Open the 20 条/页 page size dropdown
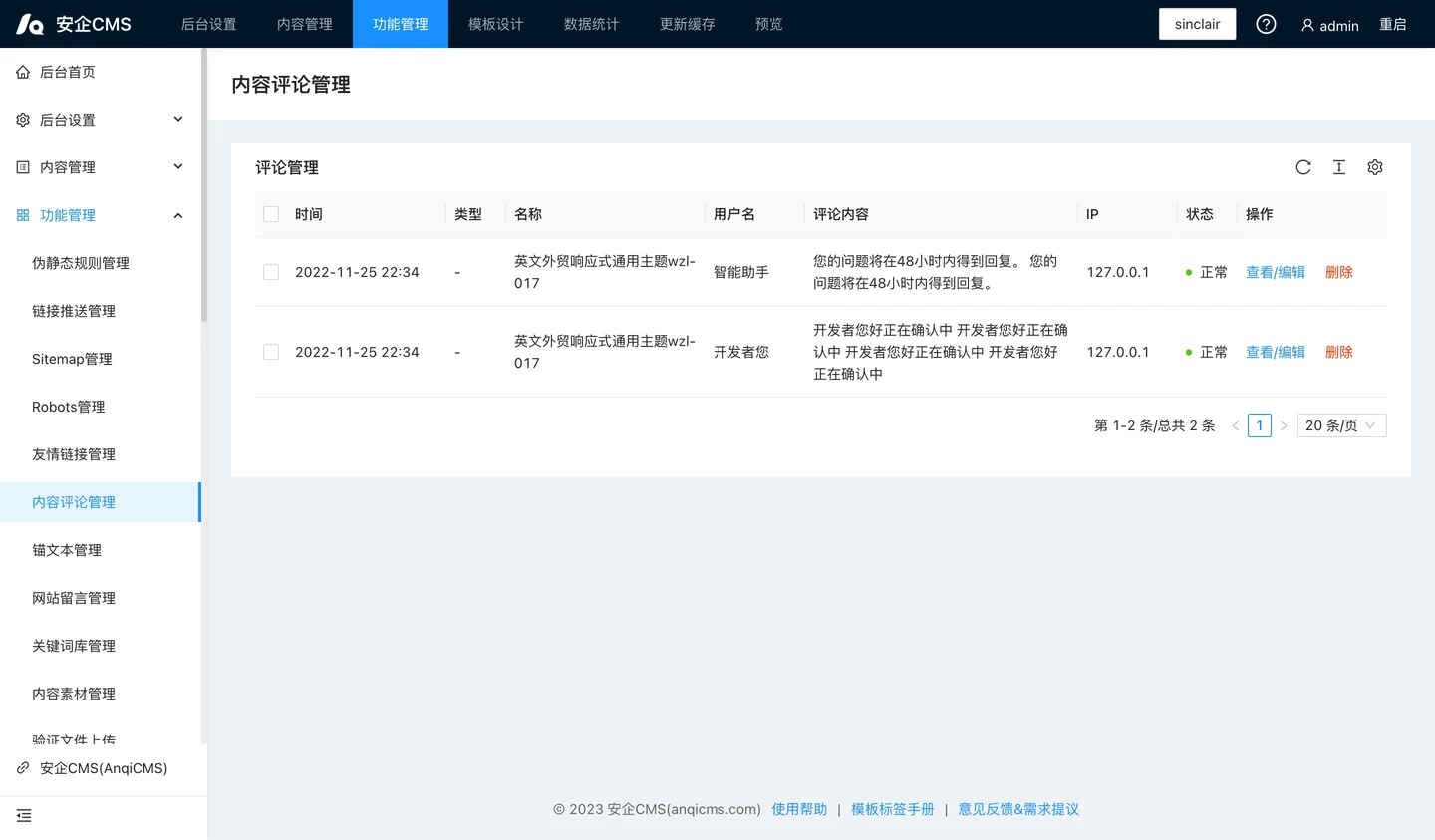 (1341, 425)
